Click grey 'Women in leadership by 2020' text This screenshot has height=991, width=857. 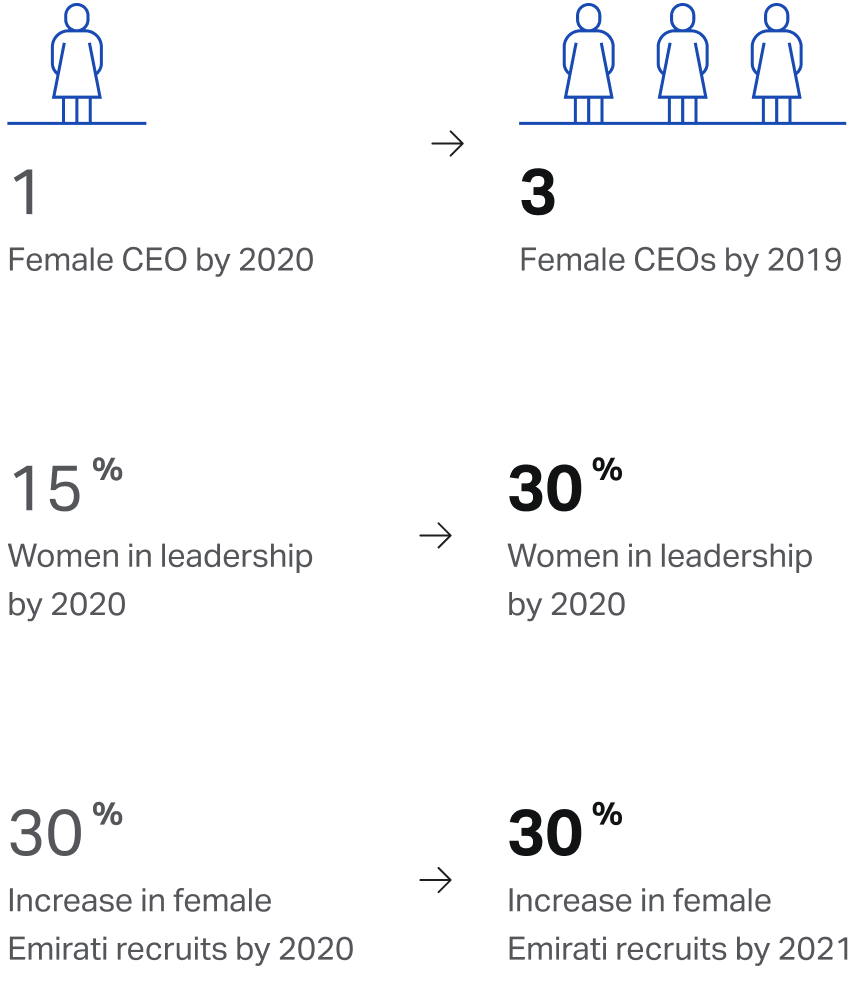[x=161, y=580]
